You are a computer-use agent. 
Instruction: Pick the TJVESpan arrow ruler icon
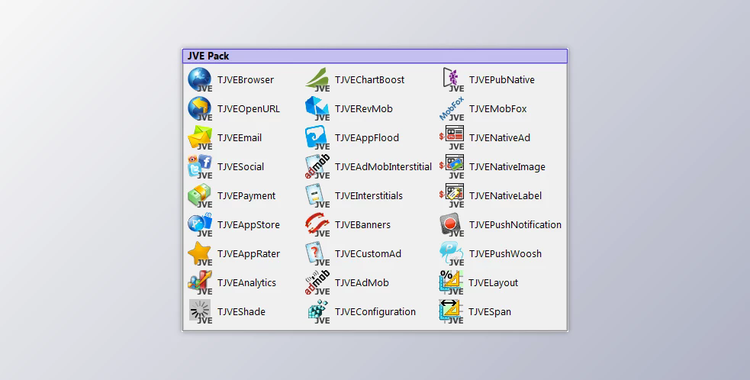tap(452, 312)
